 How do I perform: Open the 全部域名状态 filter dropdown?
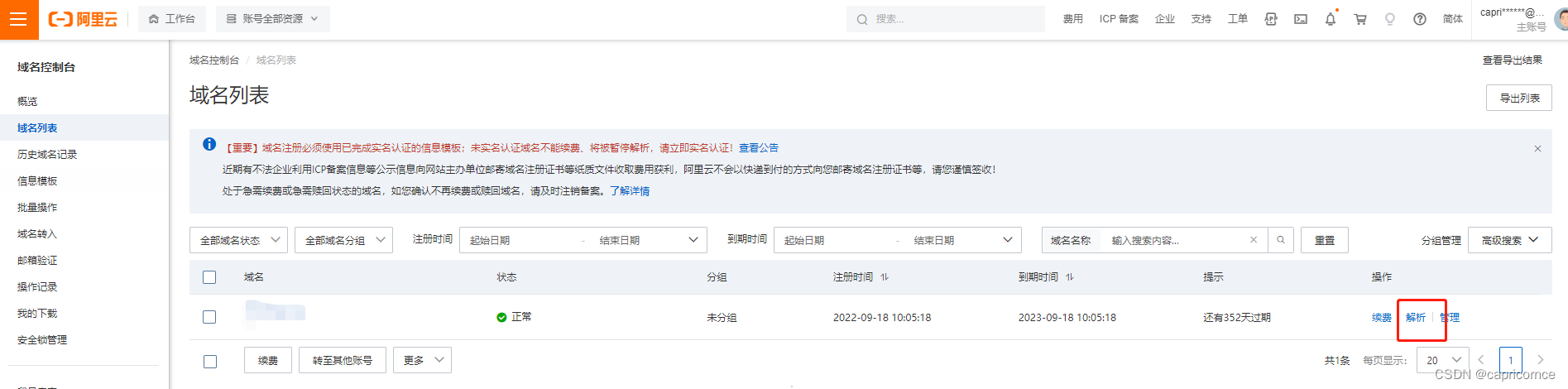click(238, 240)
